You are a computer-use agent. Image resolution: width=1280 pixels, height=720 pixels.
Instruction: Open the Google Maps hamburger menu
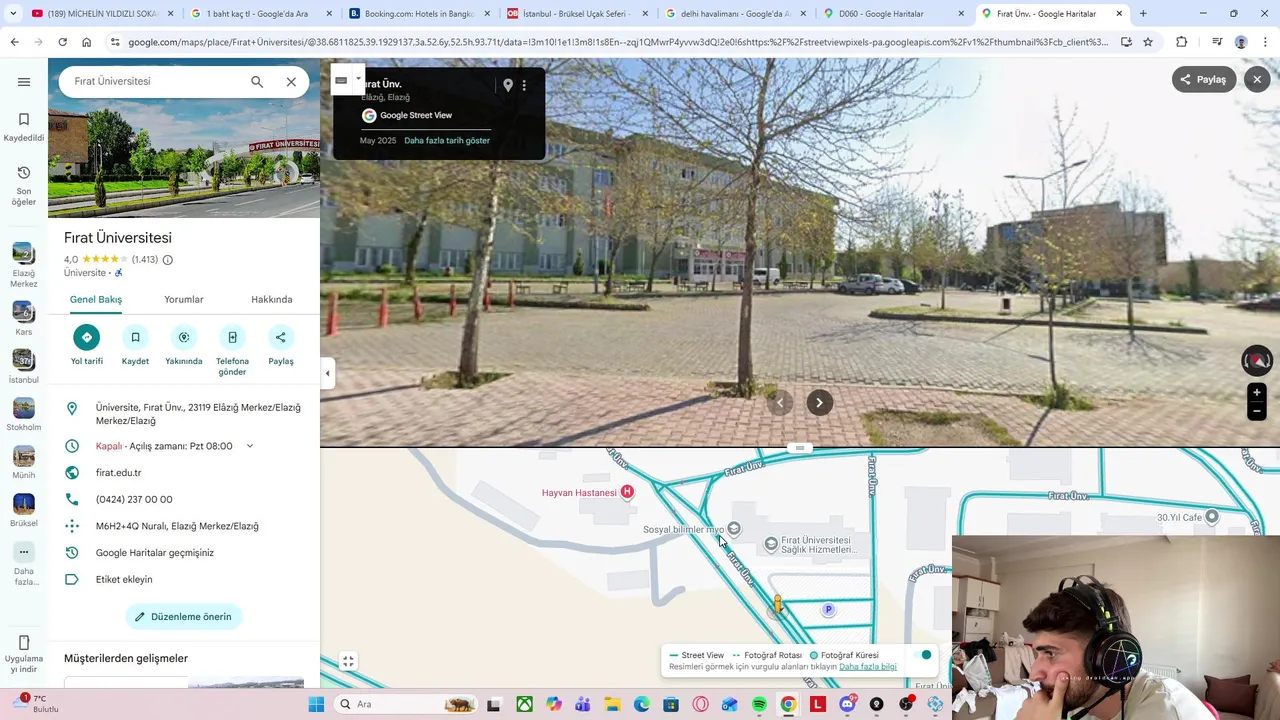click(x=24, y=82)
